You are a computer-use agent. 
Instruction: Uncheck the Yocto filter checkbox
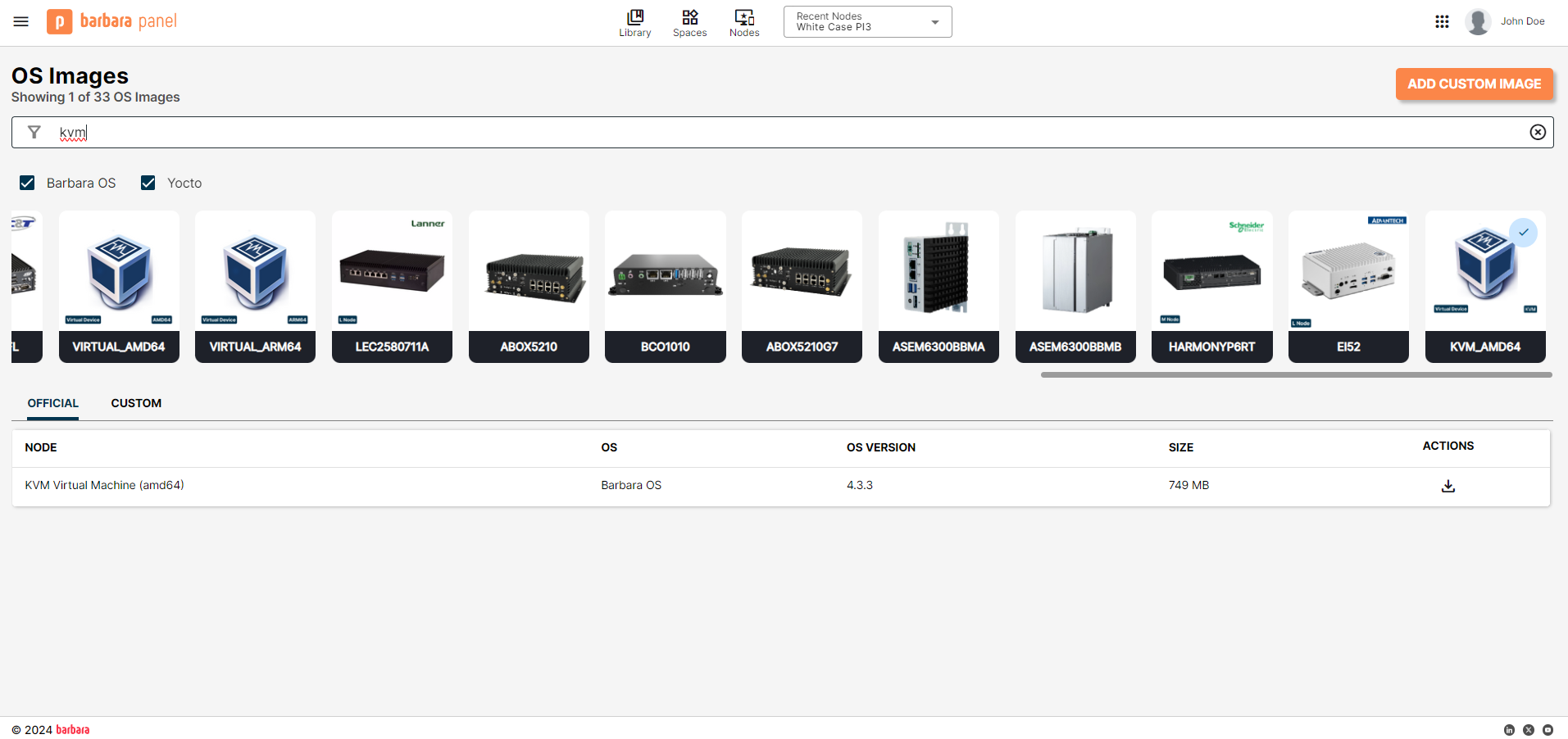point(148,183)
